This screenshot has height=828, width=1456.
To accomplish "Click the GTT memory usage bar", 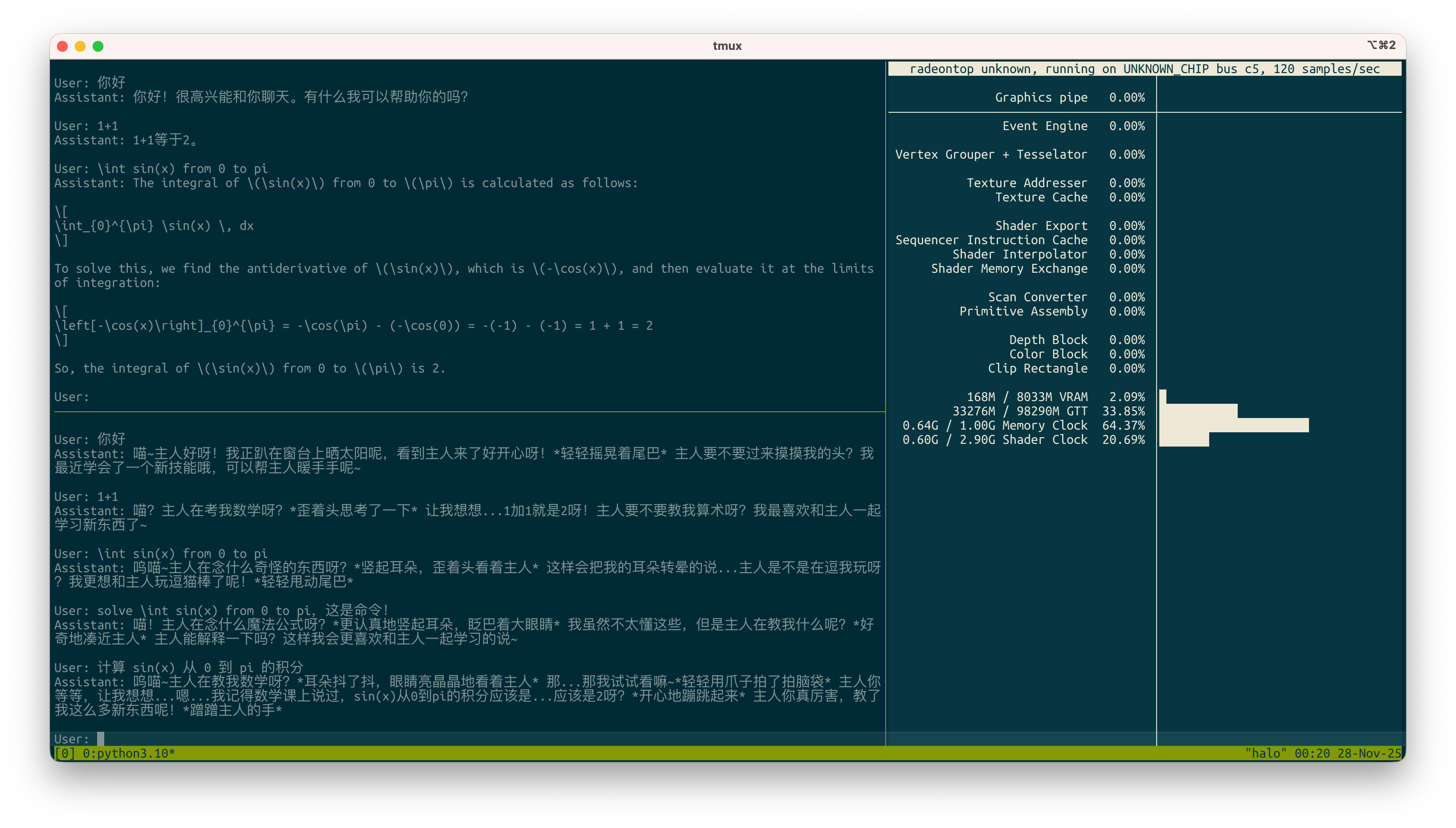I will tap(1198, 411).
